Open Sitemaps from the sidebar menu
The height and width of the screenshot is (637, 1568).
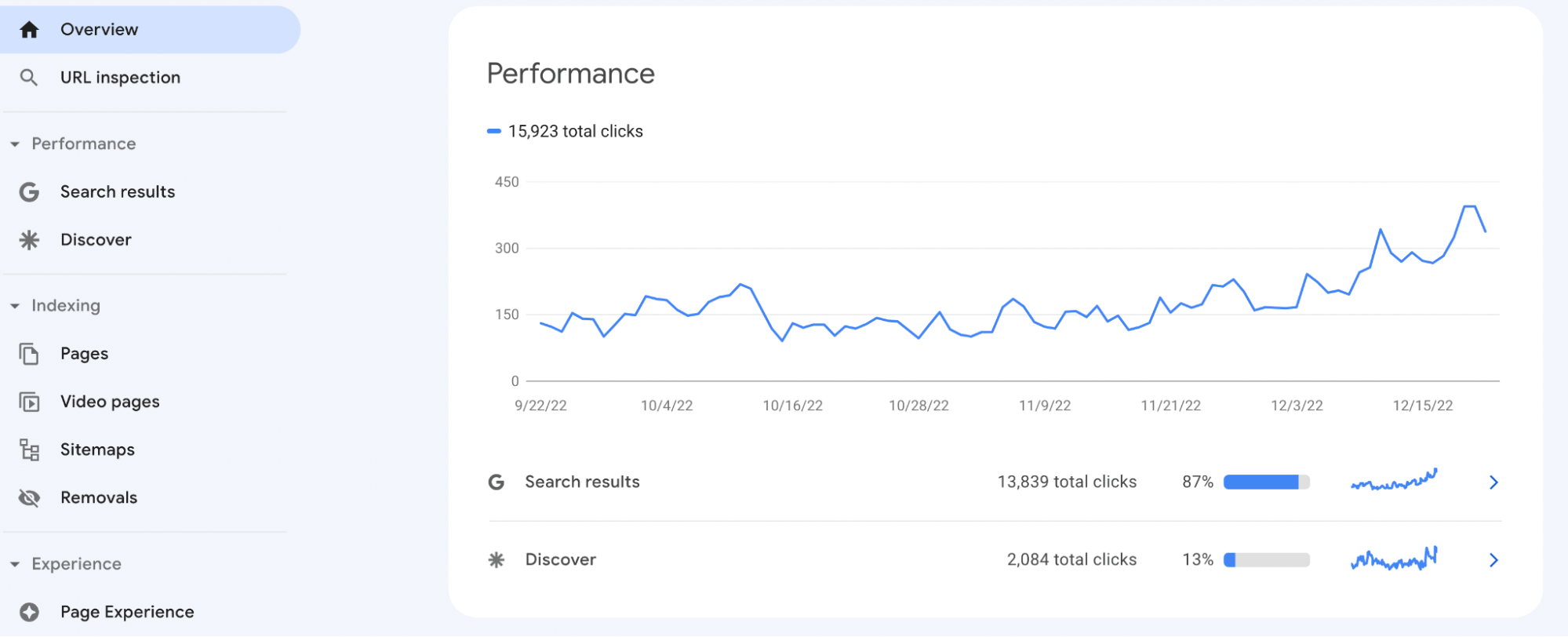point(97,450)
